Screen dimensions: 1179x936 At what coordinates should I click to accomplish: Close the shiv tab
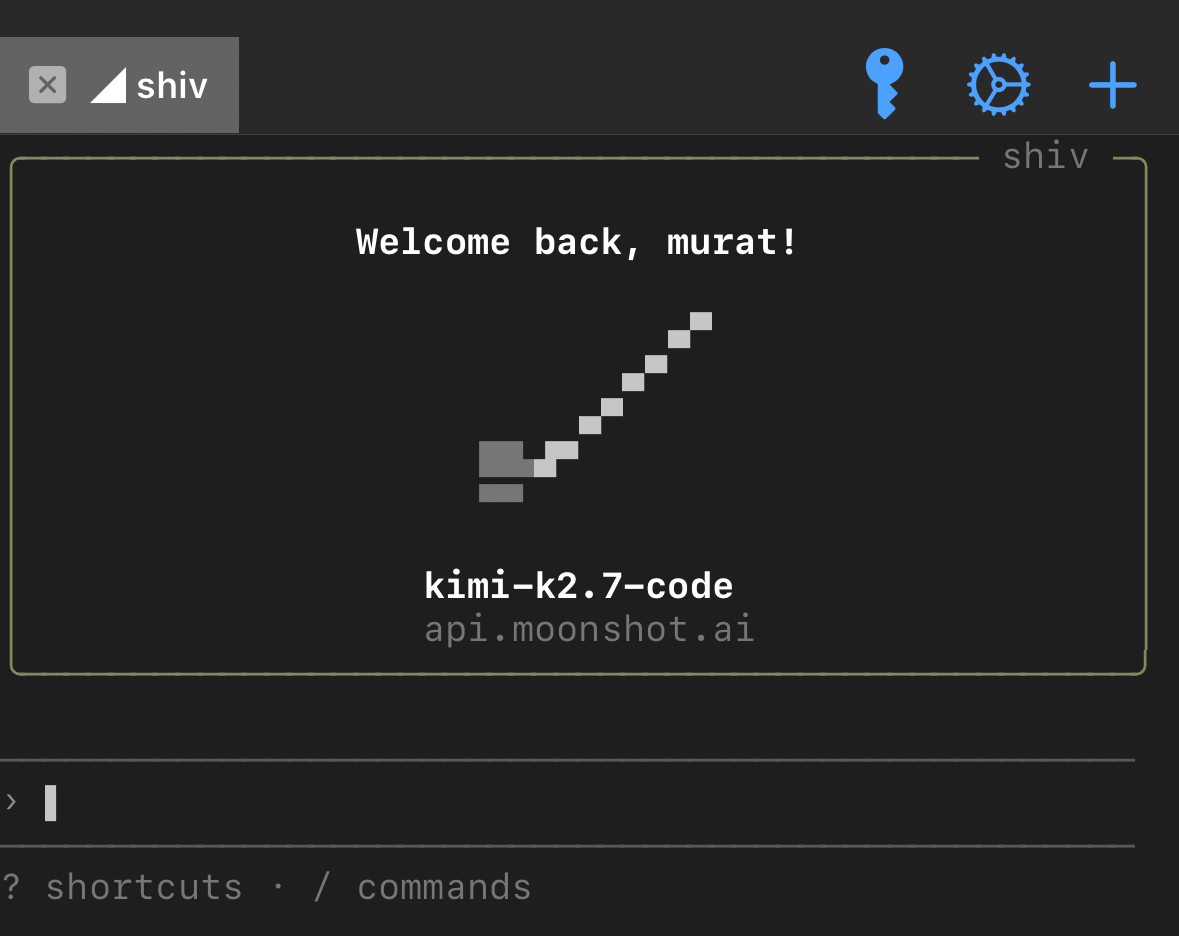[x=47, y=85]
